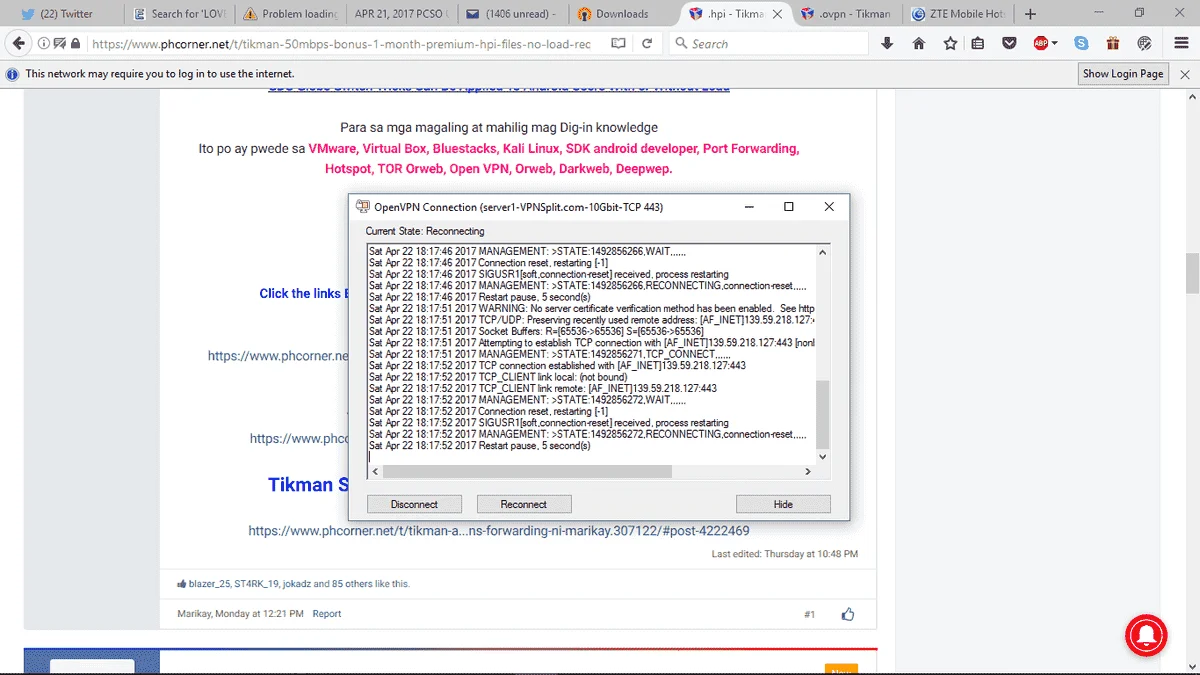Click 'Current State: Reconnecting' status text
This screenshot has width=1200, height=675.
425,231
